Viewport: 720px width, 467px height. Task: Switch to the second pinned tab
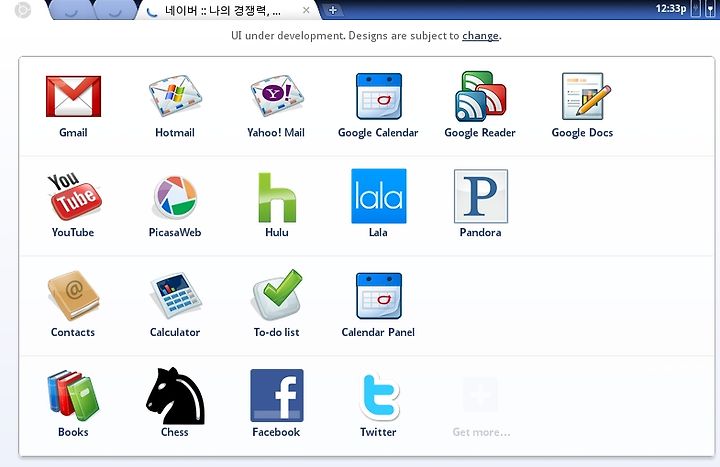(x=114, y=10)
